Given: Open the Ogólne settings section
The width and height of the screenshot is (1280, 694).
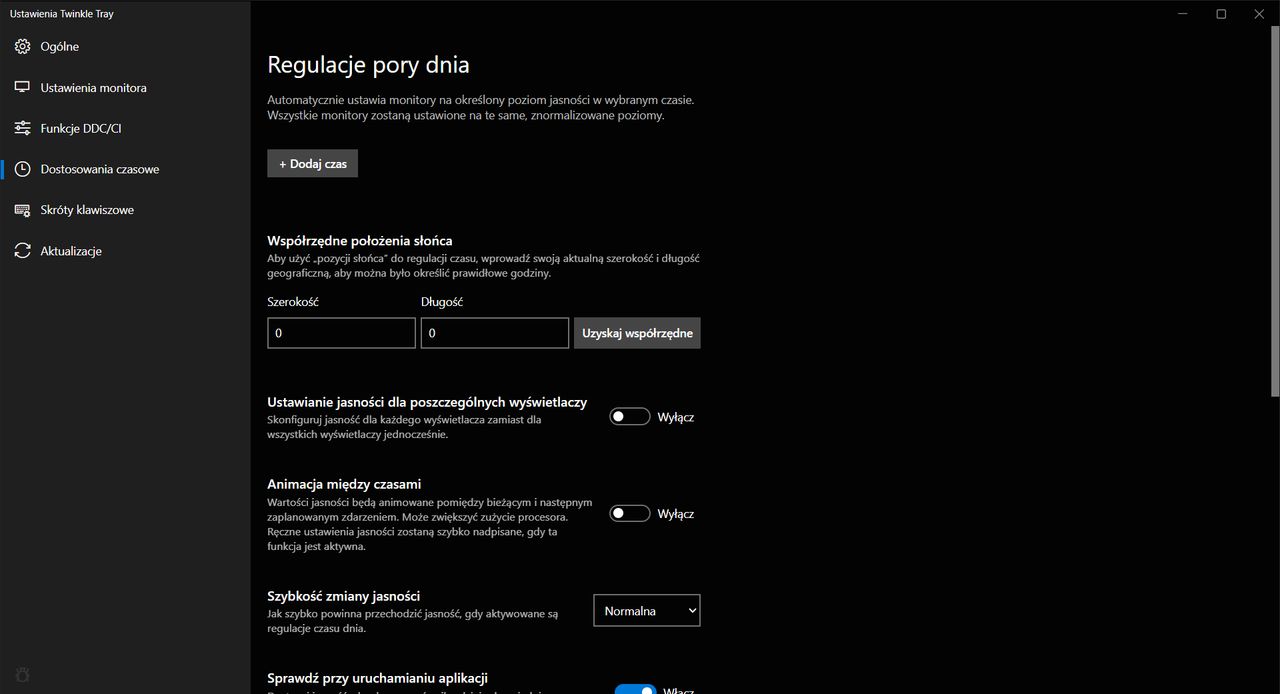Looking at the screenshot, I should [125, 46].
